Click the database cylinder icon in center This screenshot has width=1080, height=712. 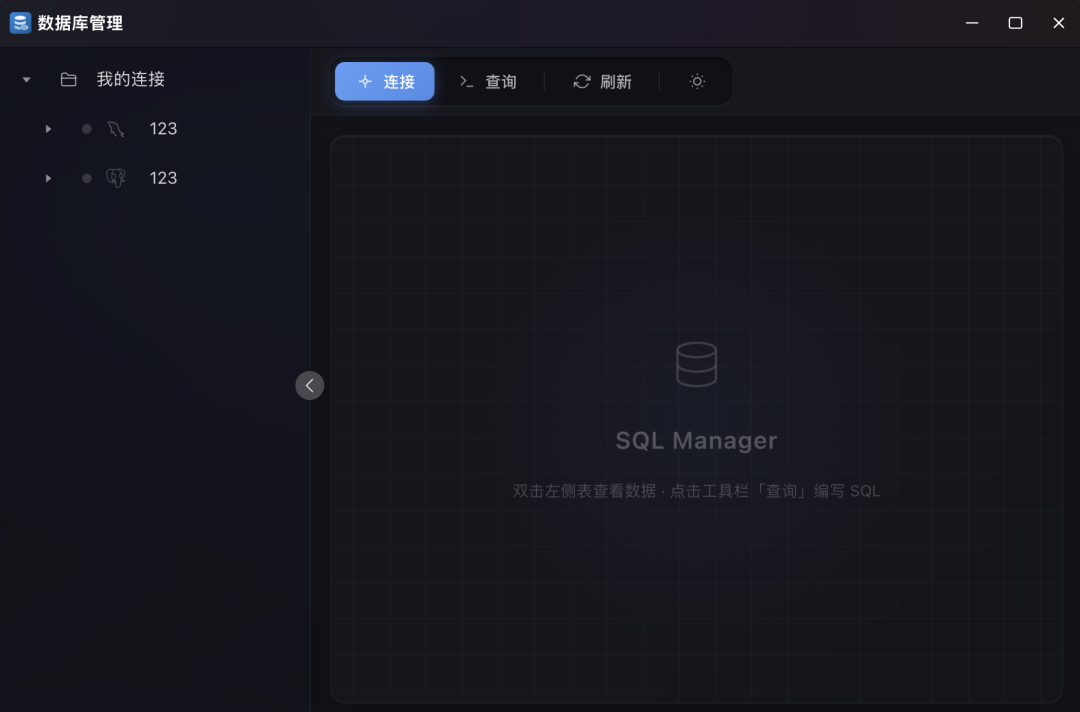point(696,364)
